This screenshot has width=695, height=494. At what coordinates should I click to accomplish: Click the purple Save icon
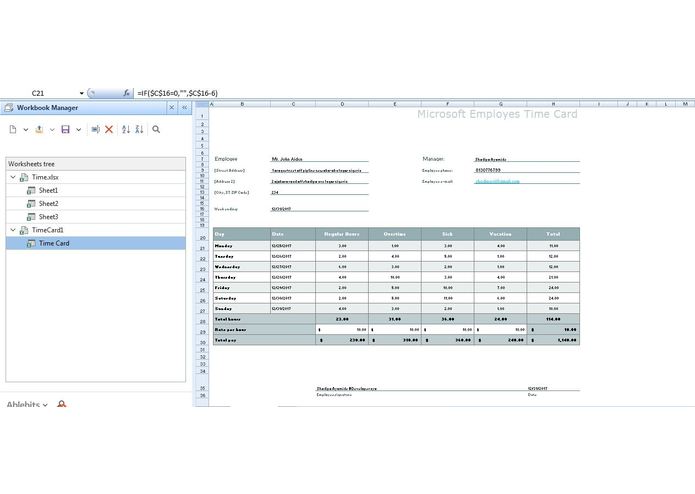click(x=66, y=129)
